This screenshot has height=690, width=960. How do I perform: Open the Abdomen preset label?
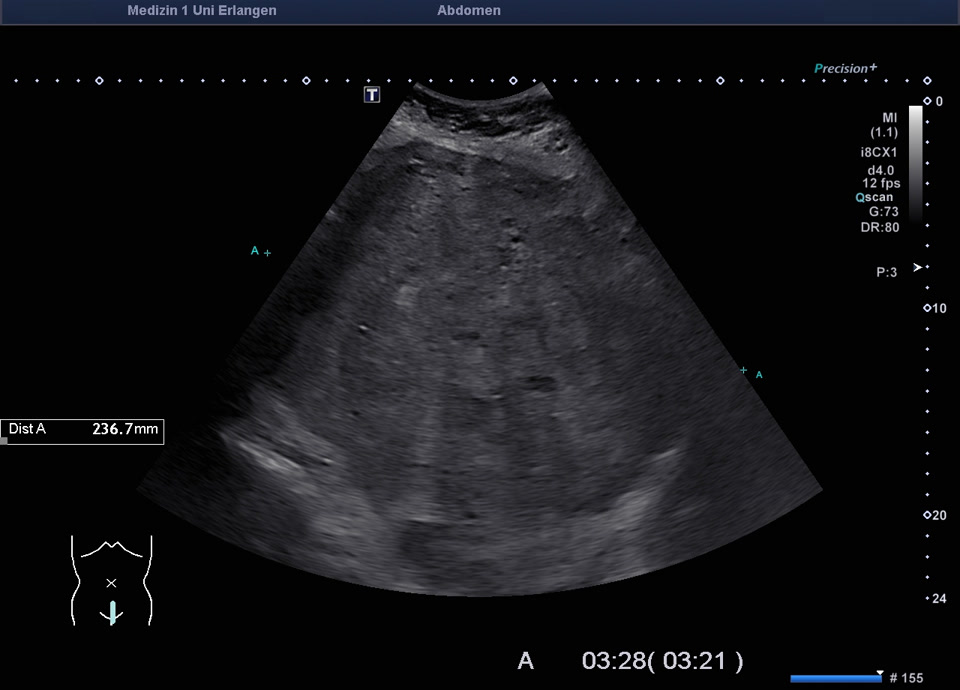(x=469, y=11)
